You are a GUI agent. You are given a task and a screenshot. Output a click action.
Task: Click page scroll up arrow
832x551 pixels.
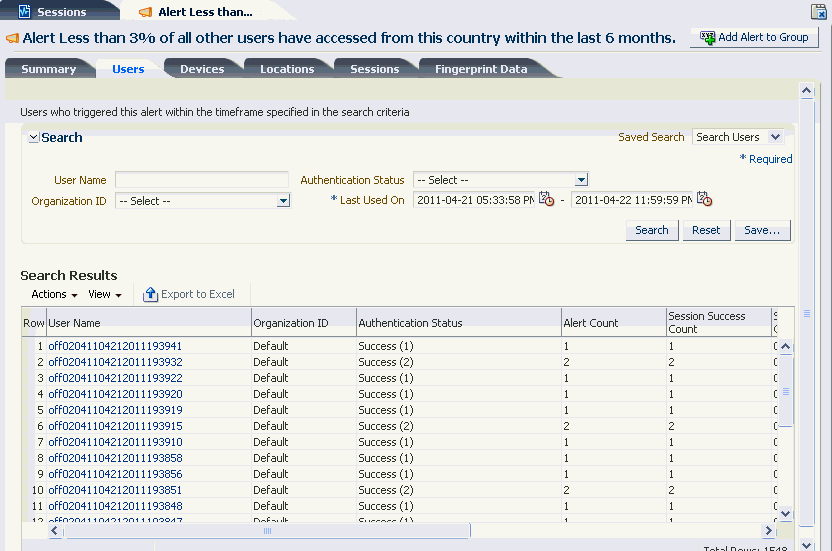pyautogui.click(x=807, y=91)
